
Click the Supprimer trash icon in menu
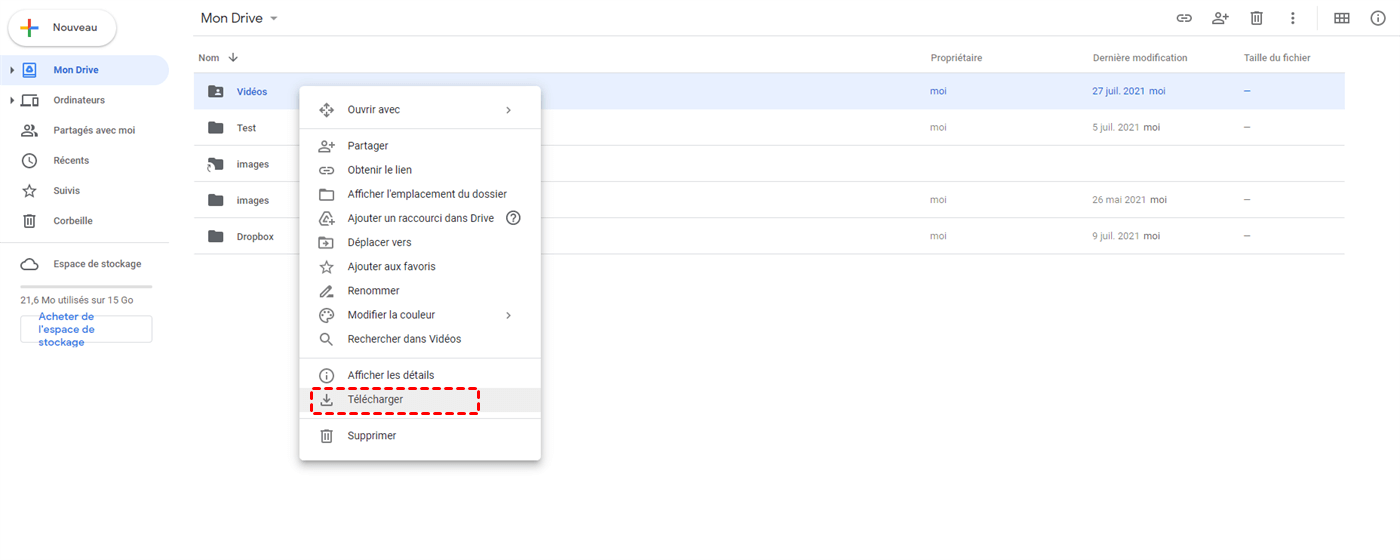(x=326, y=436)
